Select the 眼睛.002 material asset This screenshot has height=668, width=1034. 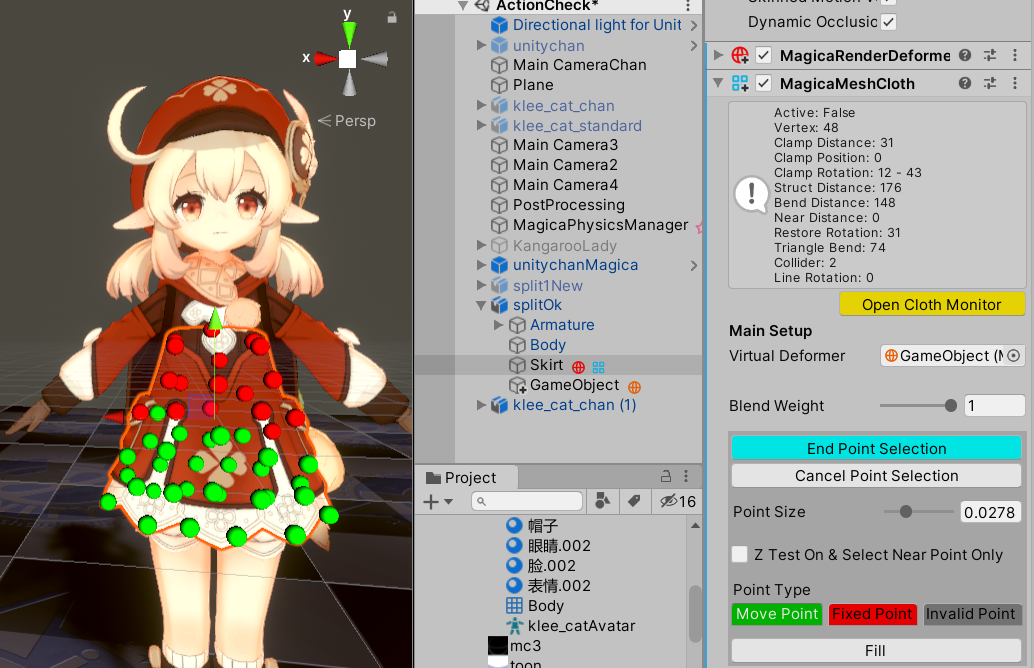point(559,546)
